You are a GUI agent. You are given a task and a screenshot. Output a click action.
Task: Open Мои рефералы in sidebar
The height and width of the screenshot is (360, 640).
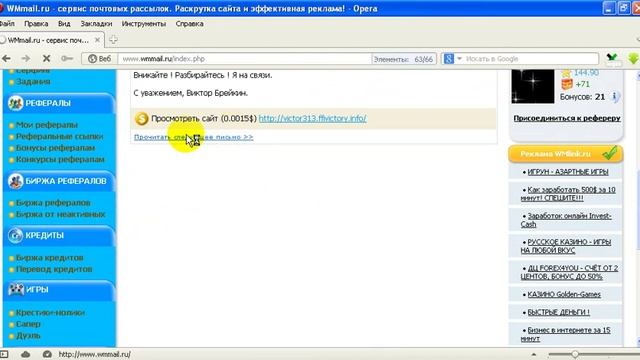coord(47,125)
